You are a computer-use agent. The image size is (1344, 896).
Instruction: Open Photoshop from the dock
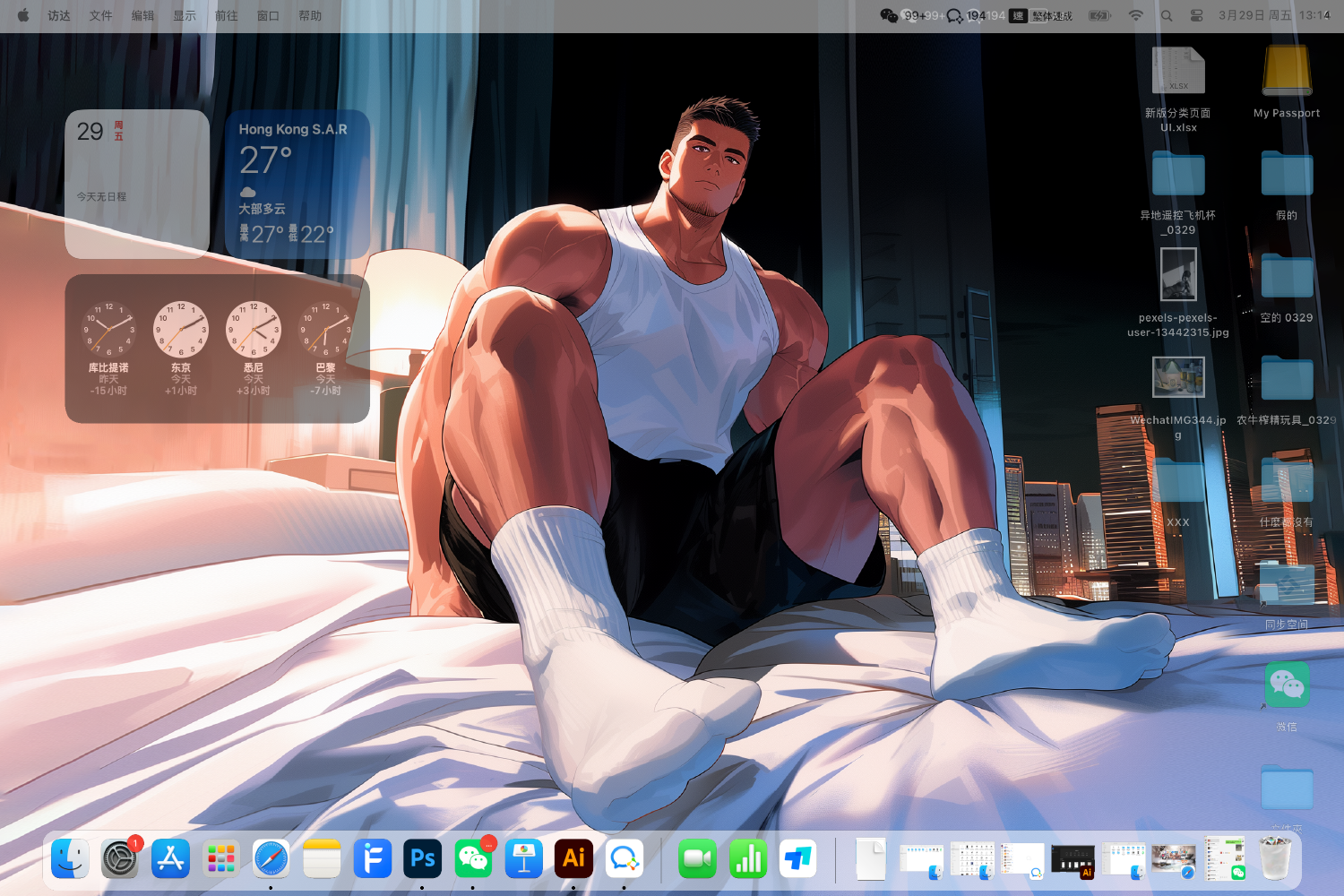pos(423,859)
